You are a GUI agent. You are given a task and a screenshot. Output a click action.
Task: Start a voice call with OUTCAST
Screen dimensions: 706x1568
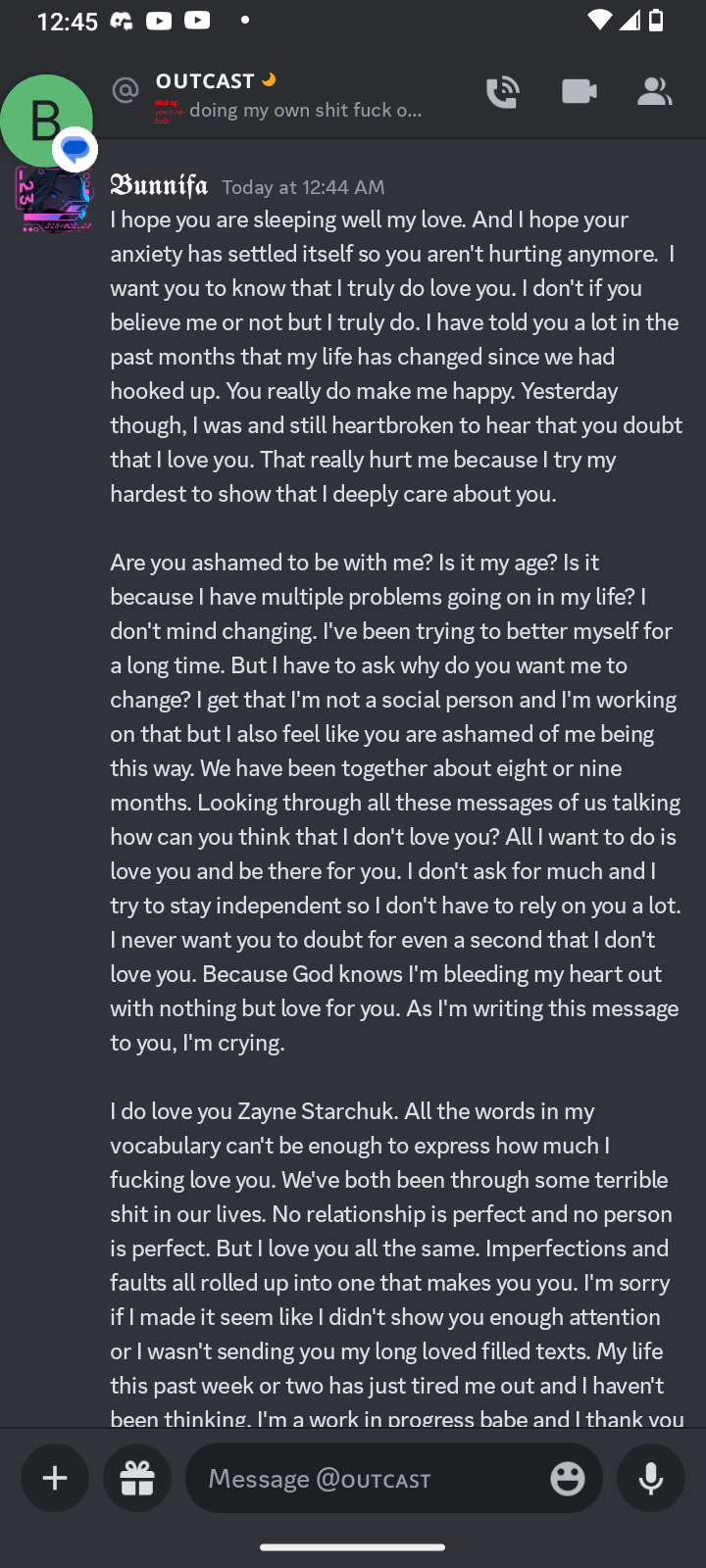tap(502, 92)
